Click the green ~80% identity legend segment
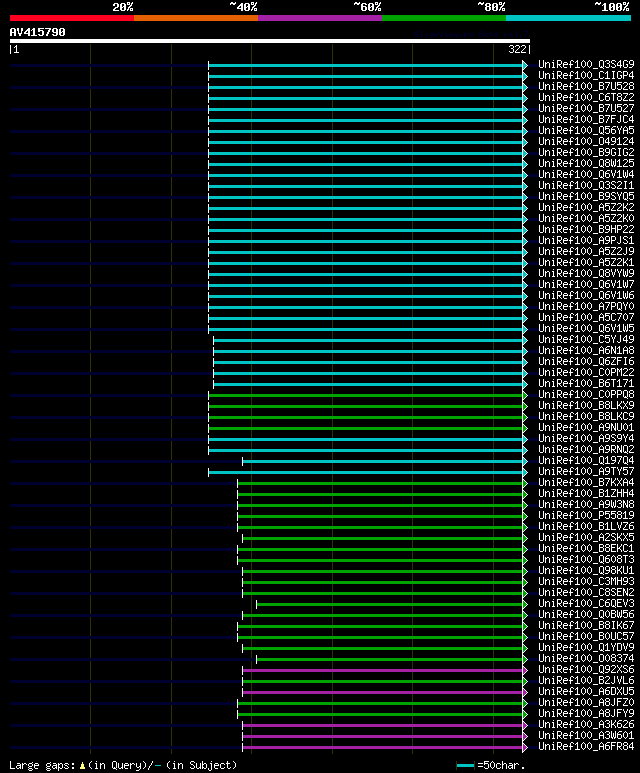This screenshot has height=773, width=640. pos(444,18)
